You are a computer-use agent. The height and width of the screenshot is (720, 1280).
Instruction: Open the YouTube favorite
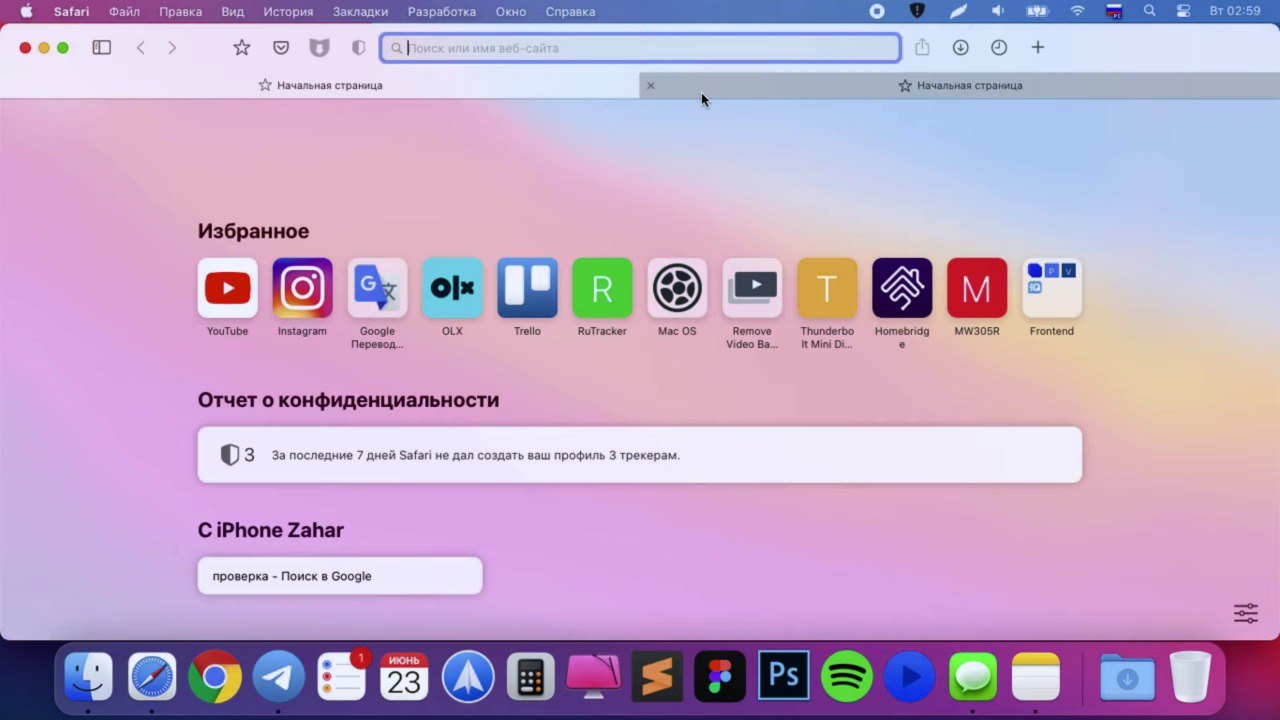(228, 288)
